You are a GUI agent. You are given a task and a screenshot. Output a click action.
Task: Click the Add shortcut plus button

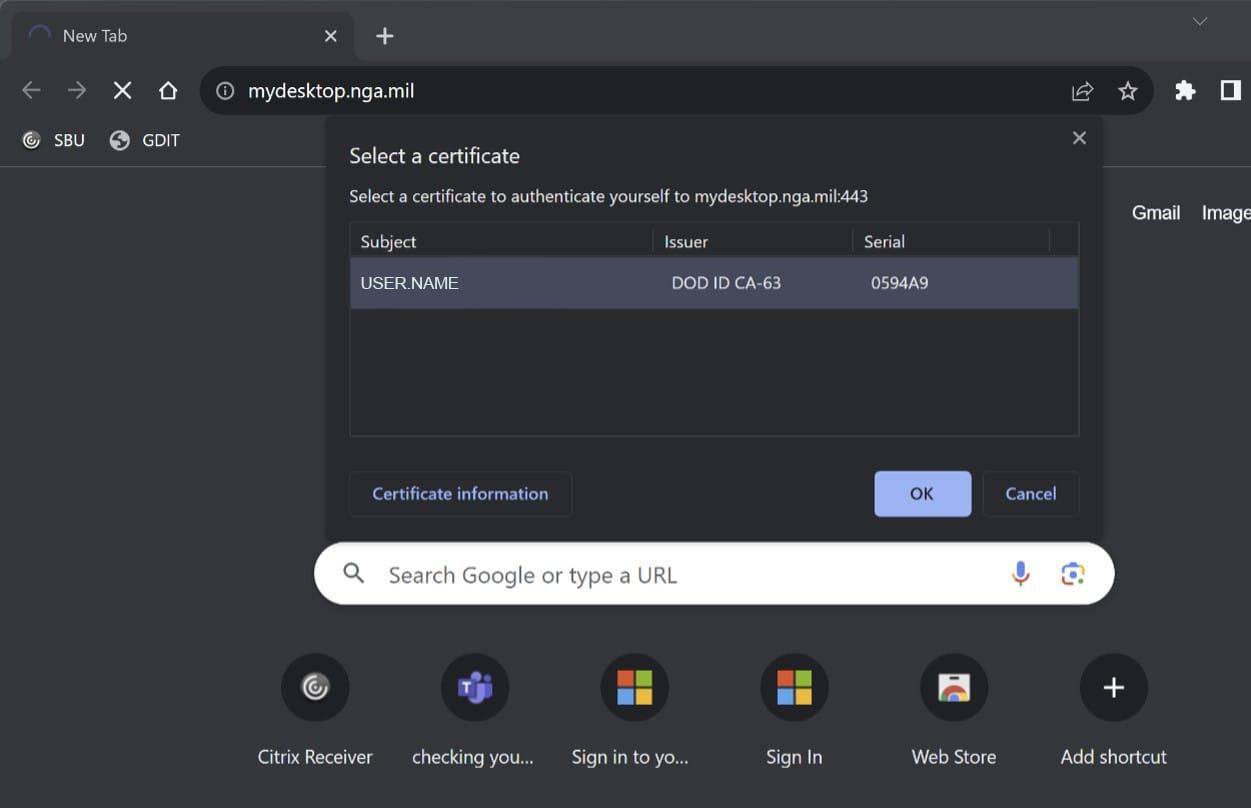pos(1113,687)
